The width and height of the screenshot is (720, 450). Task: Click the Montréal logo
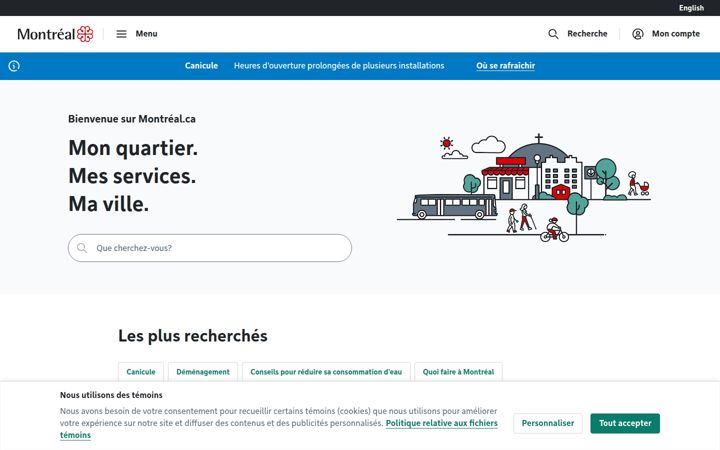point(55,34)
